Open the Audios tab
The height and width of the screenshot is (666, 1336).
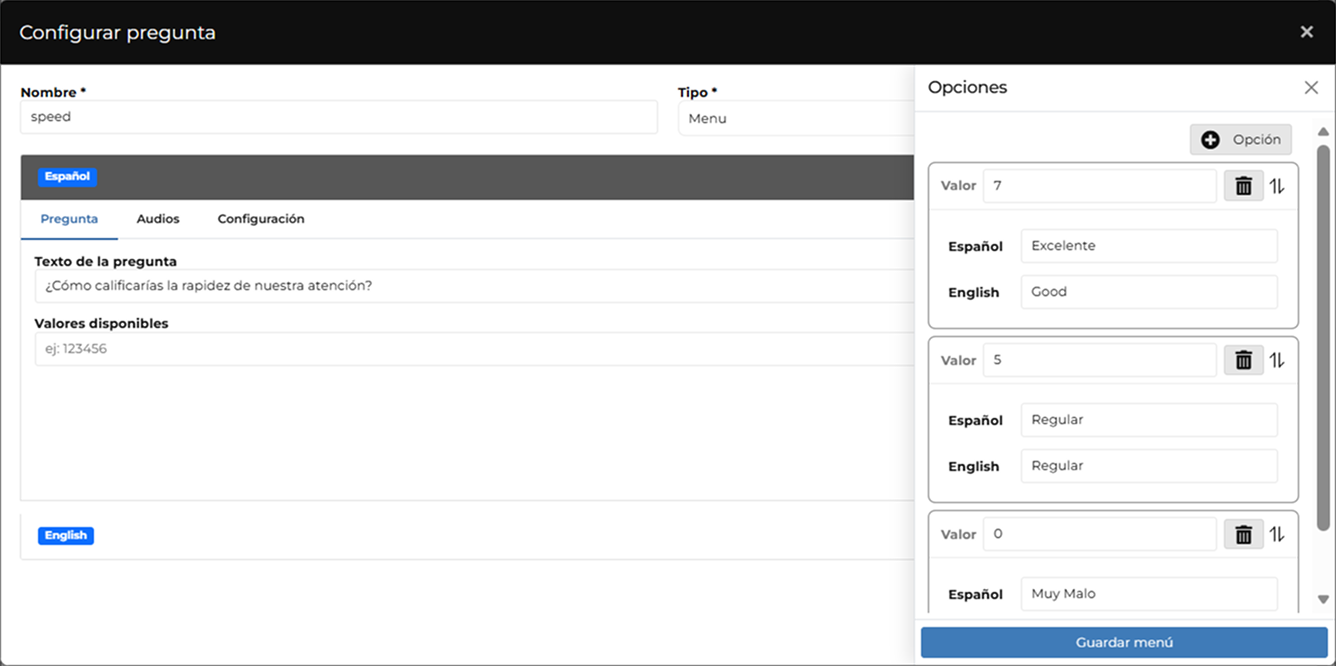point(158,219)
